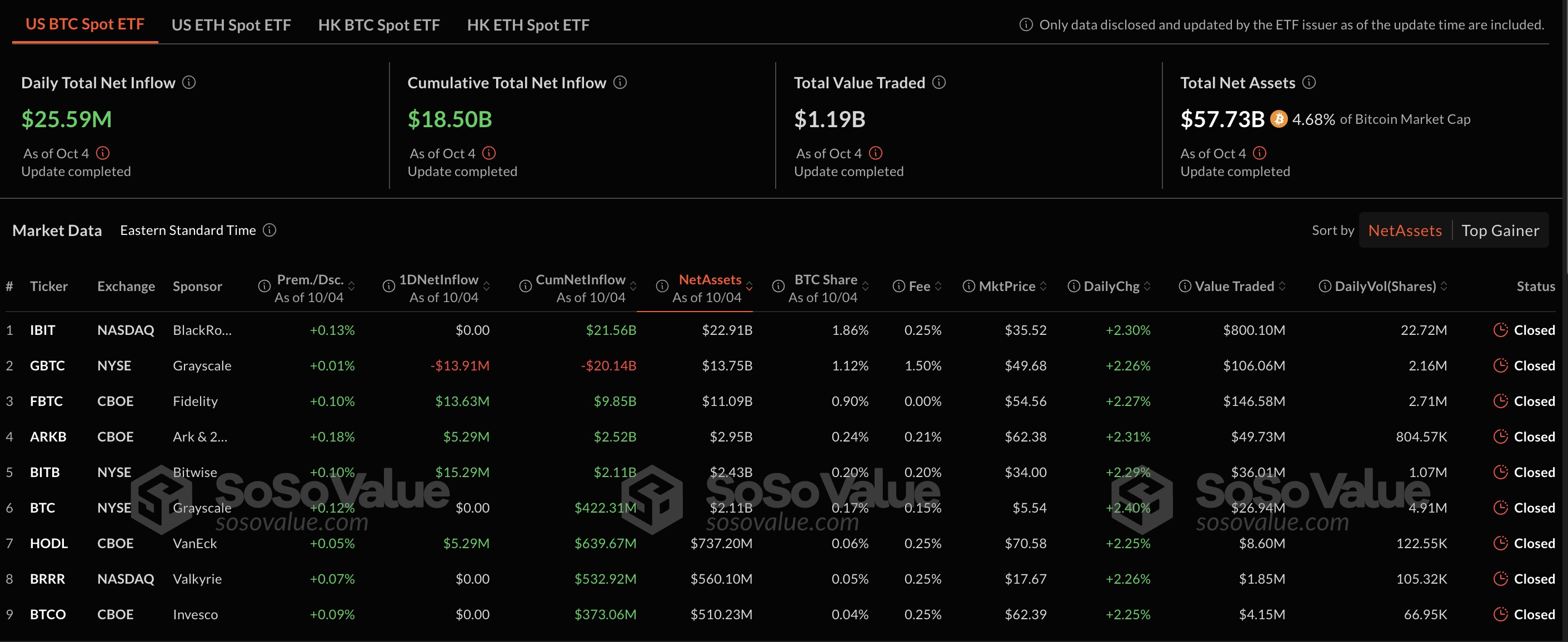This screenshot has height=642, width=1568.
Task: Click the closed-market clock icon in IBIT row
Action: [x=1500, y=330]
